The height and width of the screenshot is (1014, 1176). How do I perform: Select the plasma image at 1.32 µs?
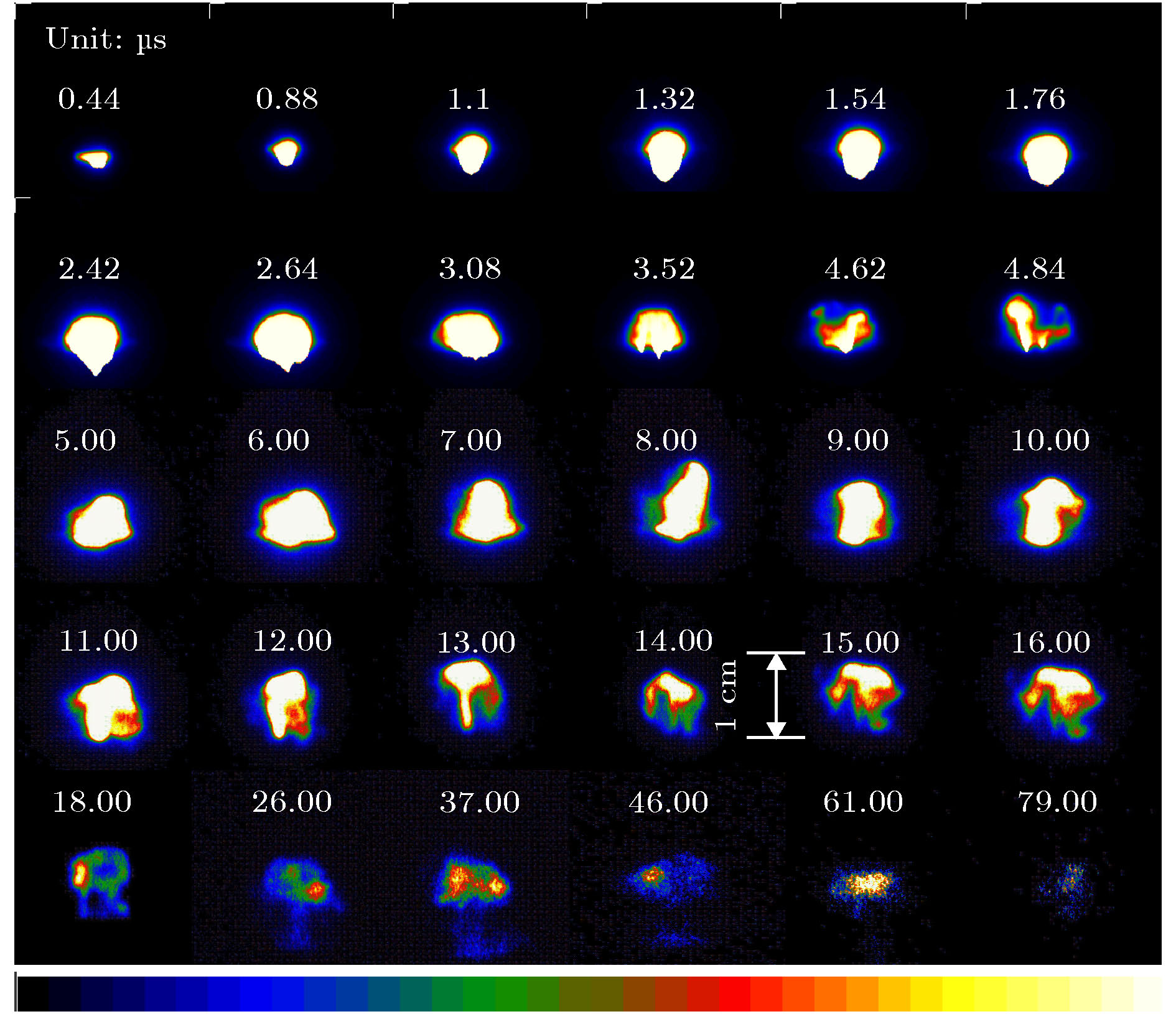pyautogui.click(x=665, y=155)
